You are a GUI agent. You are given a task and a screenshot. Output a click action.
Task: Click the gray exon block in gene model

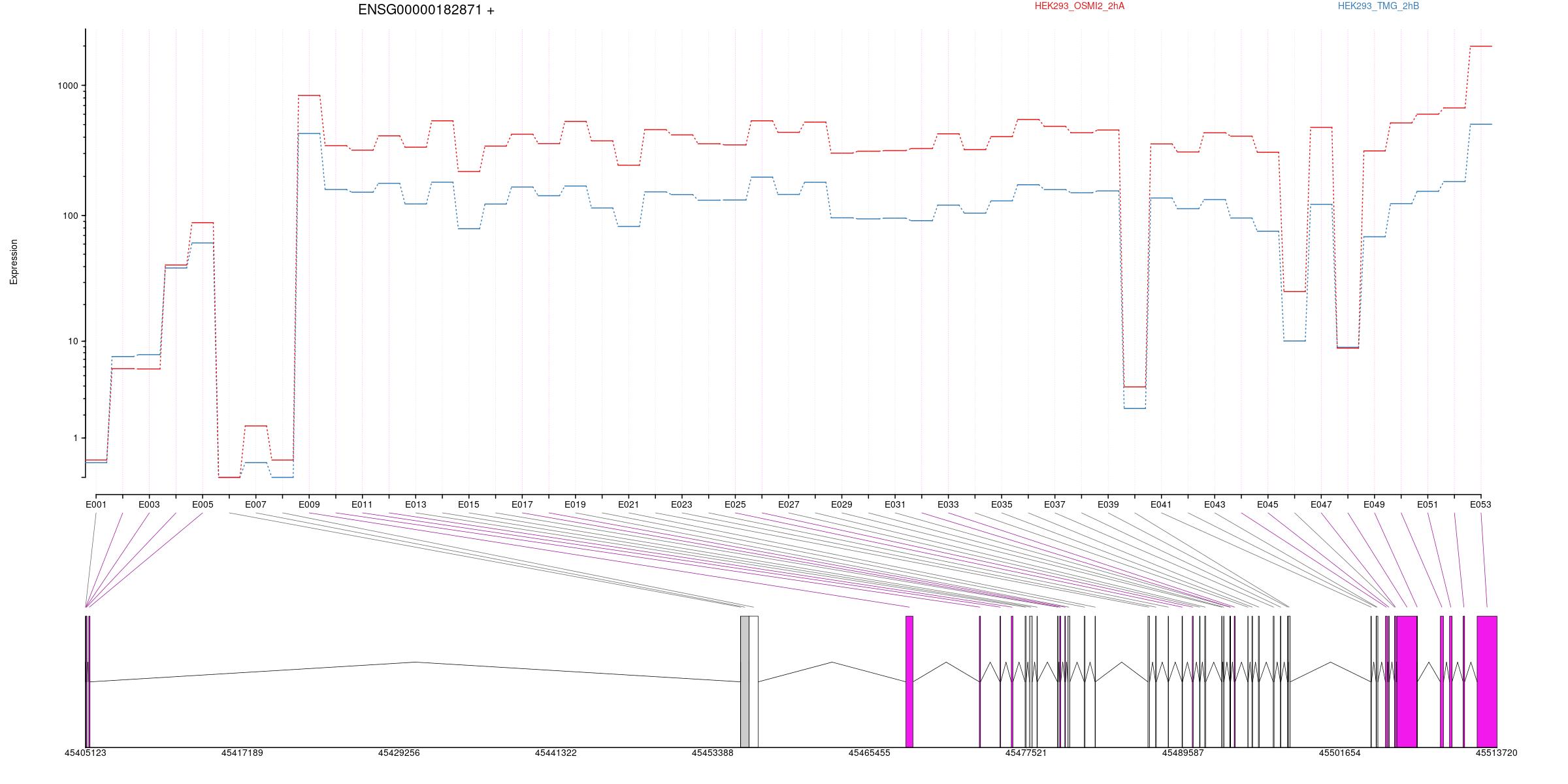tap(745, 681)
